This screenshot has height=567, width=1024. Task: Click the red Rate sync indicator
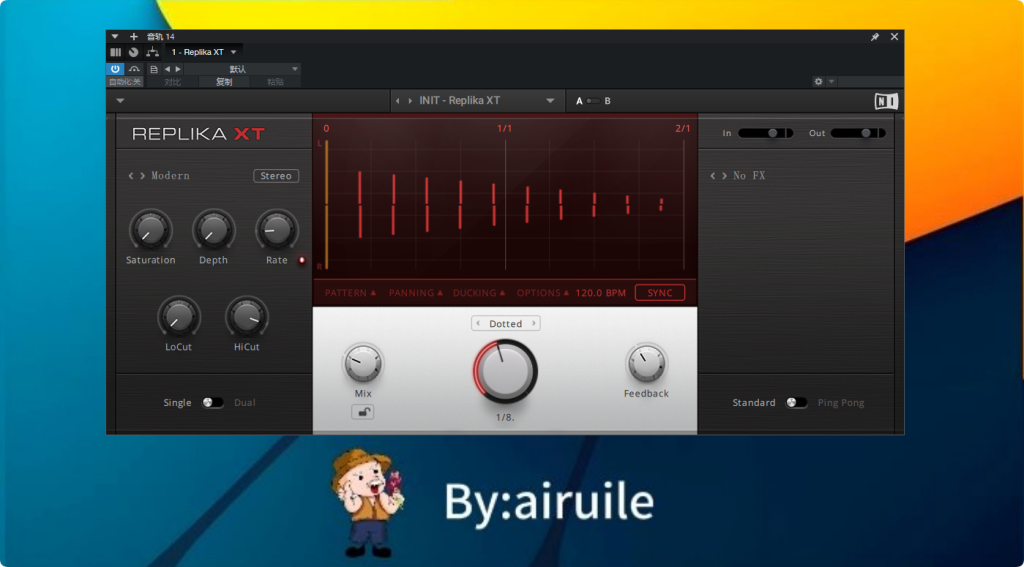coord(302,260)
